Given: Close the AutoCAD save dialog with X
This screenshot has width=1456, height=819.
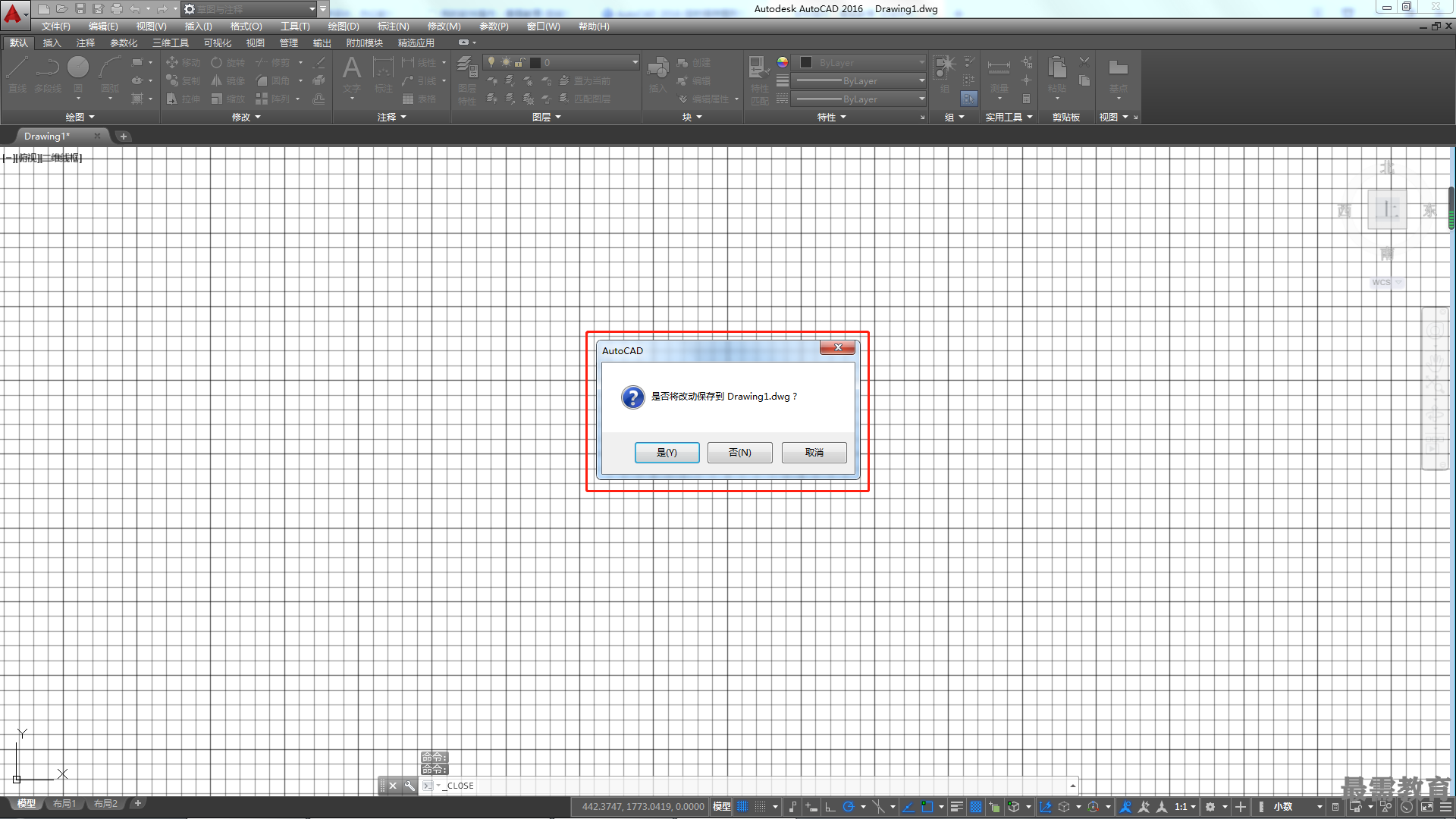Looking at the screenshot, I should pos(837,347).
